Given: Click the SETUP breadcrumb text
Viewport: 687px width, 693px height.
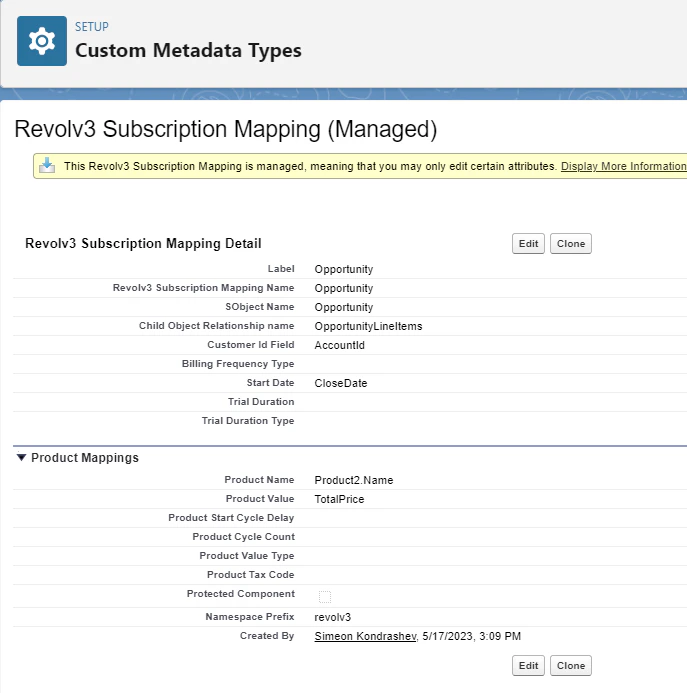Looking at the screenshot, I should [x=92, y=27].
